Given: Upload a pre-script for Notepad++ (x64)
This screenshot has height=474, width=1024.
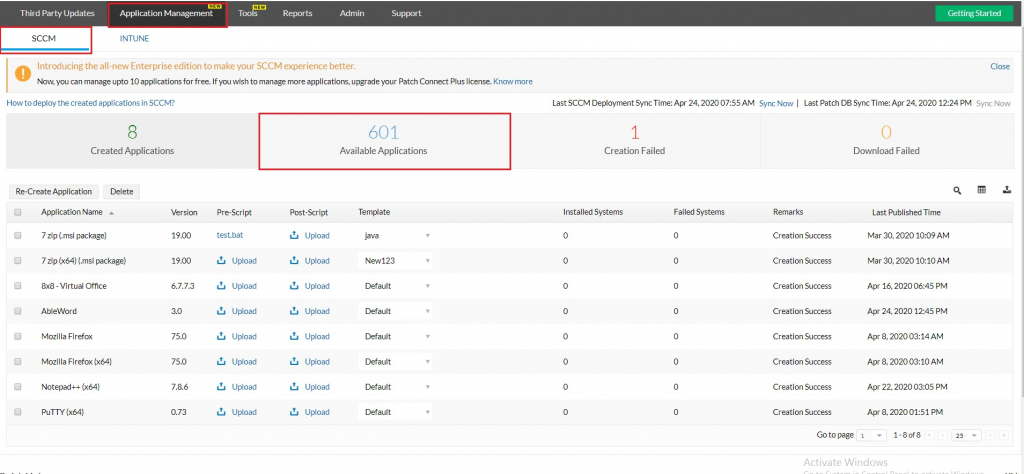Looking at the screenshot, I should [x=236, y=387].
